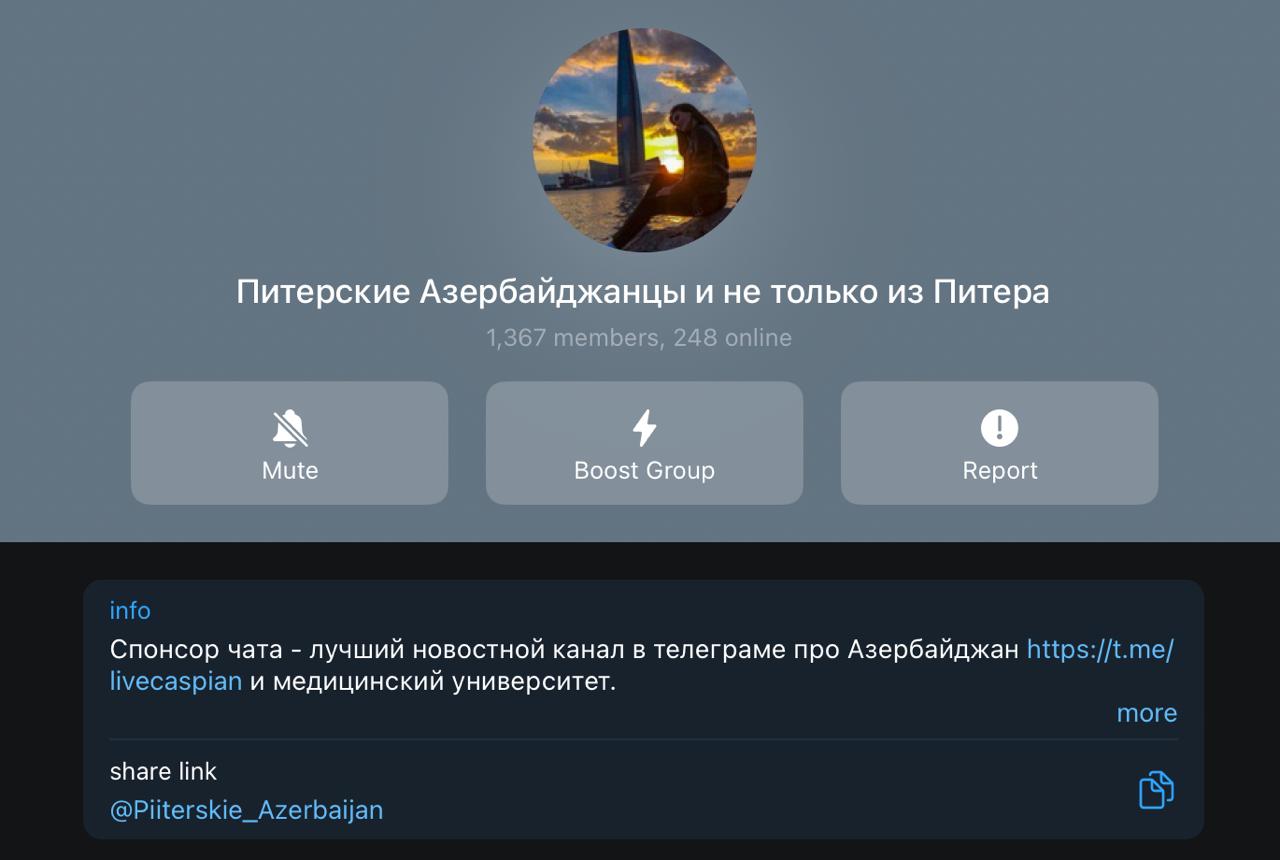
Task: Select the blue info heading
Action: click(130, 610)
